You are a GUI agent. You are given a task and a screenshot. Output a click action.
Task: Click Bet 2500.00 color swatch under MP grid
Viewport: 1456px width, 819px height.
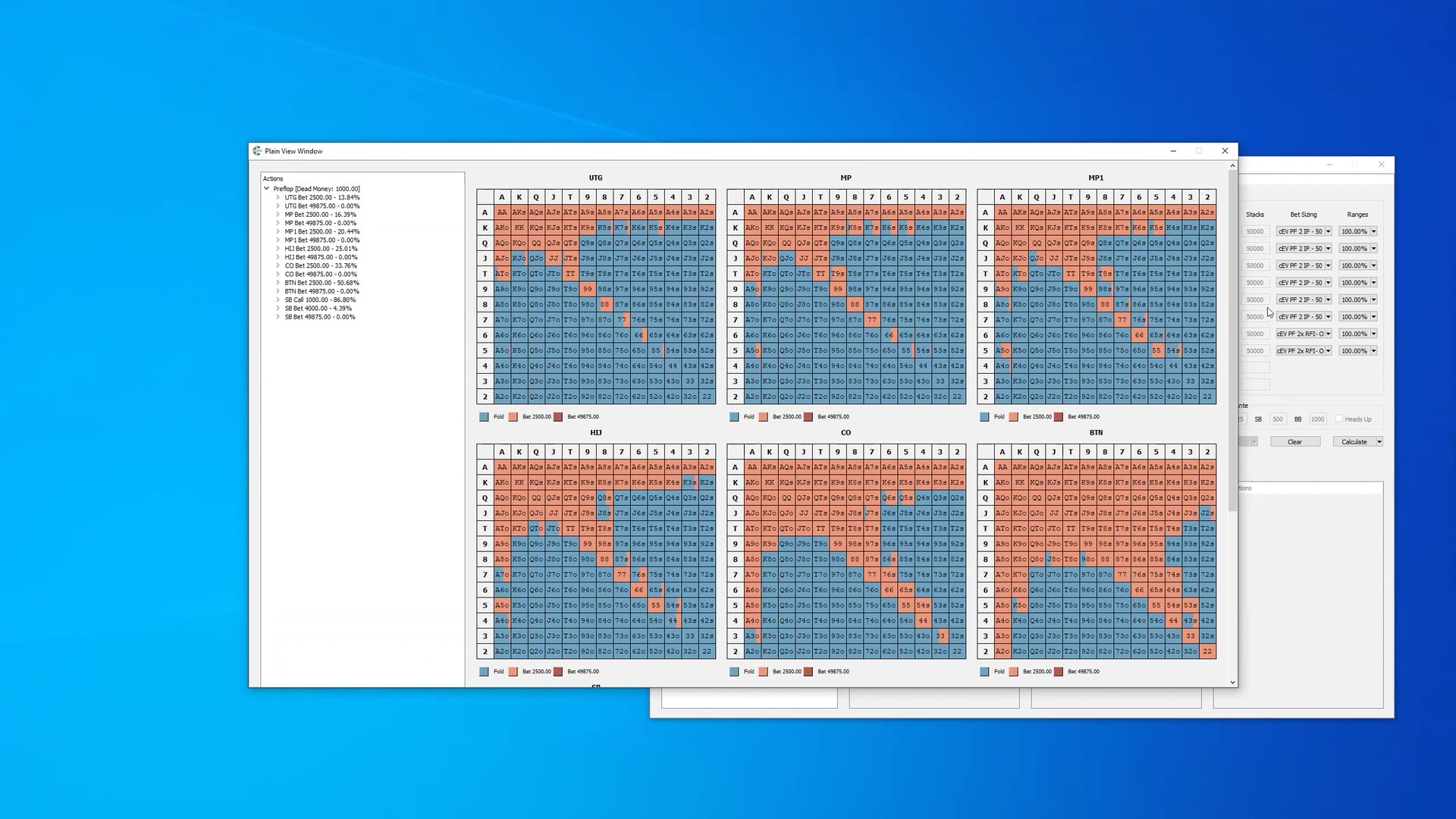pos(764,416)
